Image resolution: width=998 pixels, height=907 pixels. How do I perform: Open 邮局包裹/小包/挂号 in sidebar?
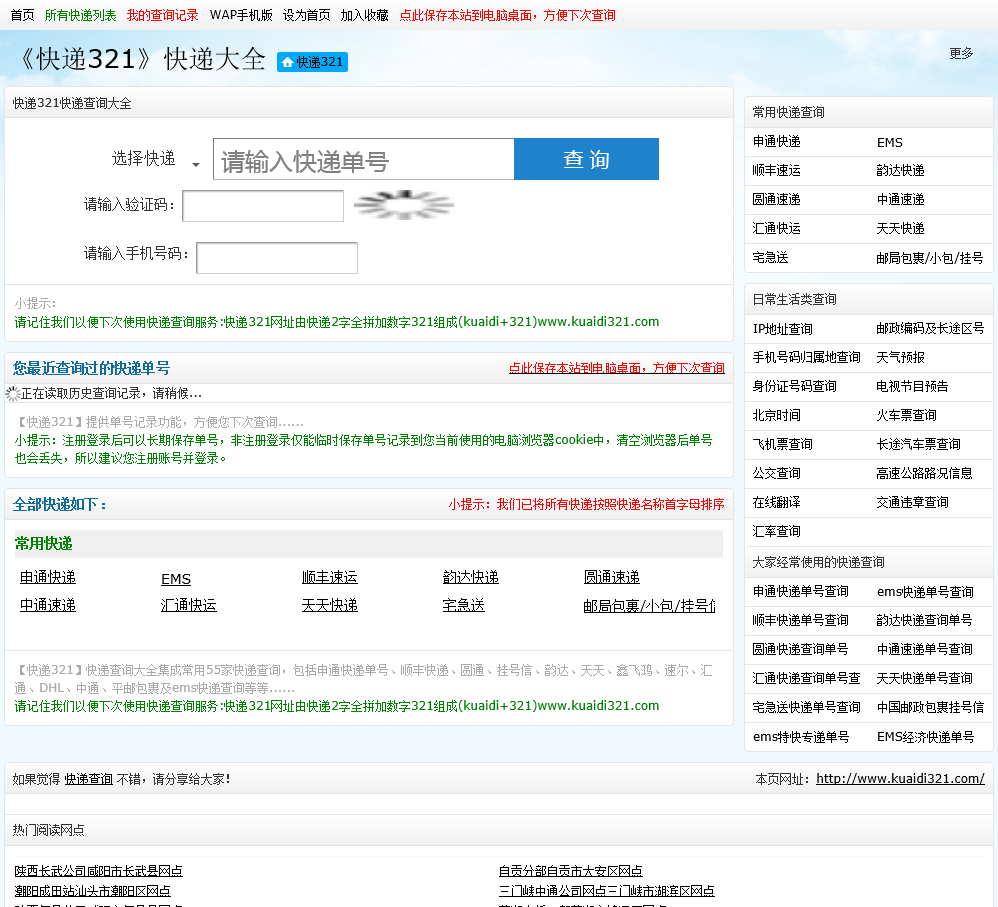pyautogui.click(x=930, y=258)
